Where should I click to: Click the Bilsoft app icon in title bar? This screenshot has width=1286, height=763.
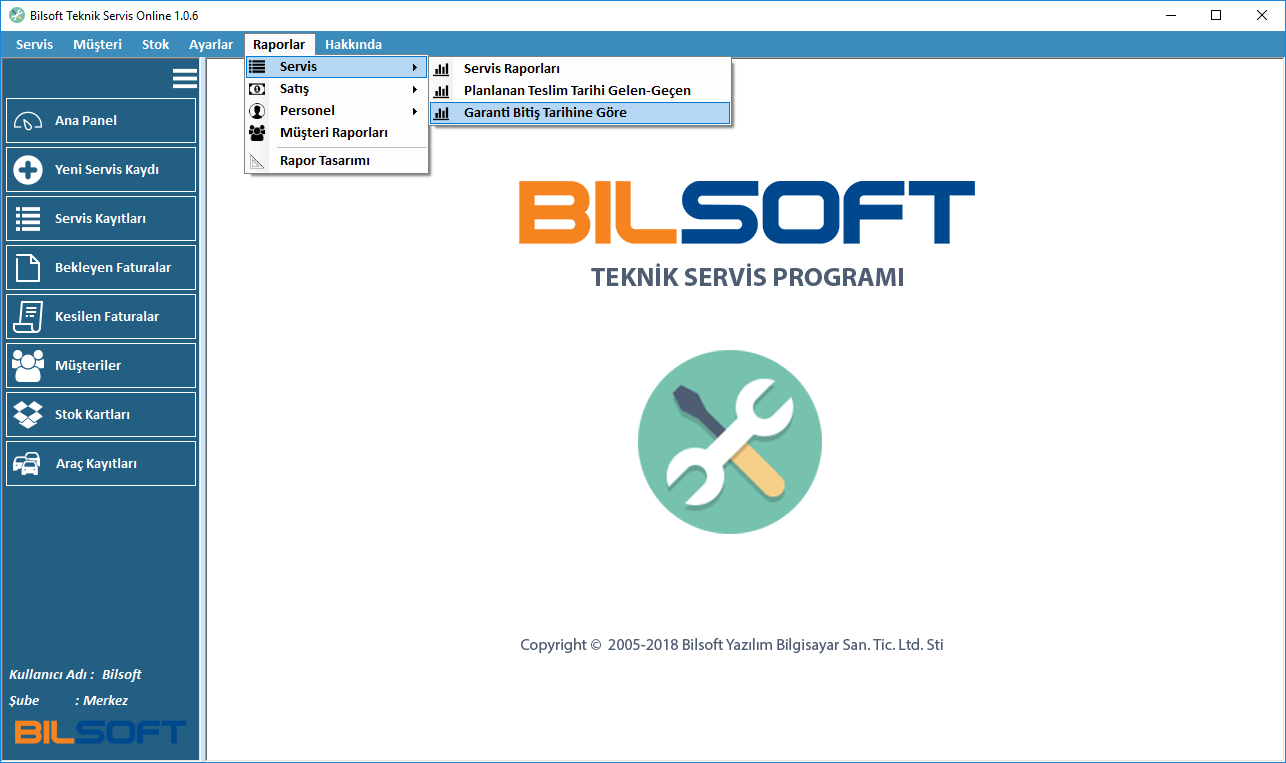[x=16, y=15]
